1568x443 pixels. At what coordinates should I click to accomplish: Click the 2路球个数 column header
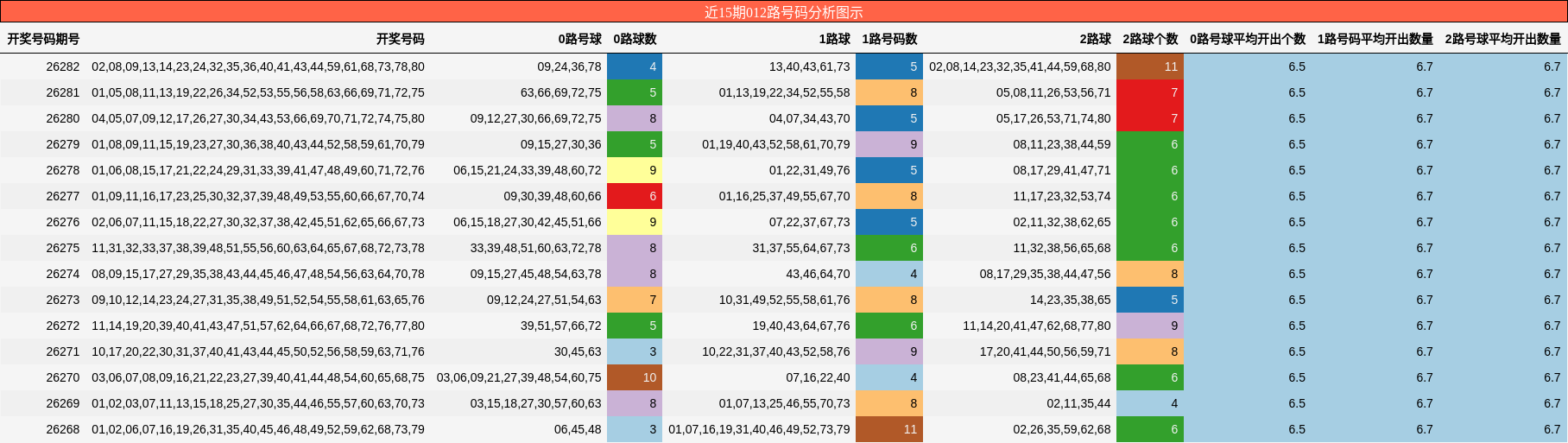point(1150,39)
